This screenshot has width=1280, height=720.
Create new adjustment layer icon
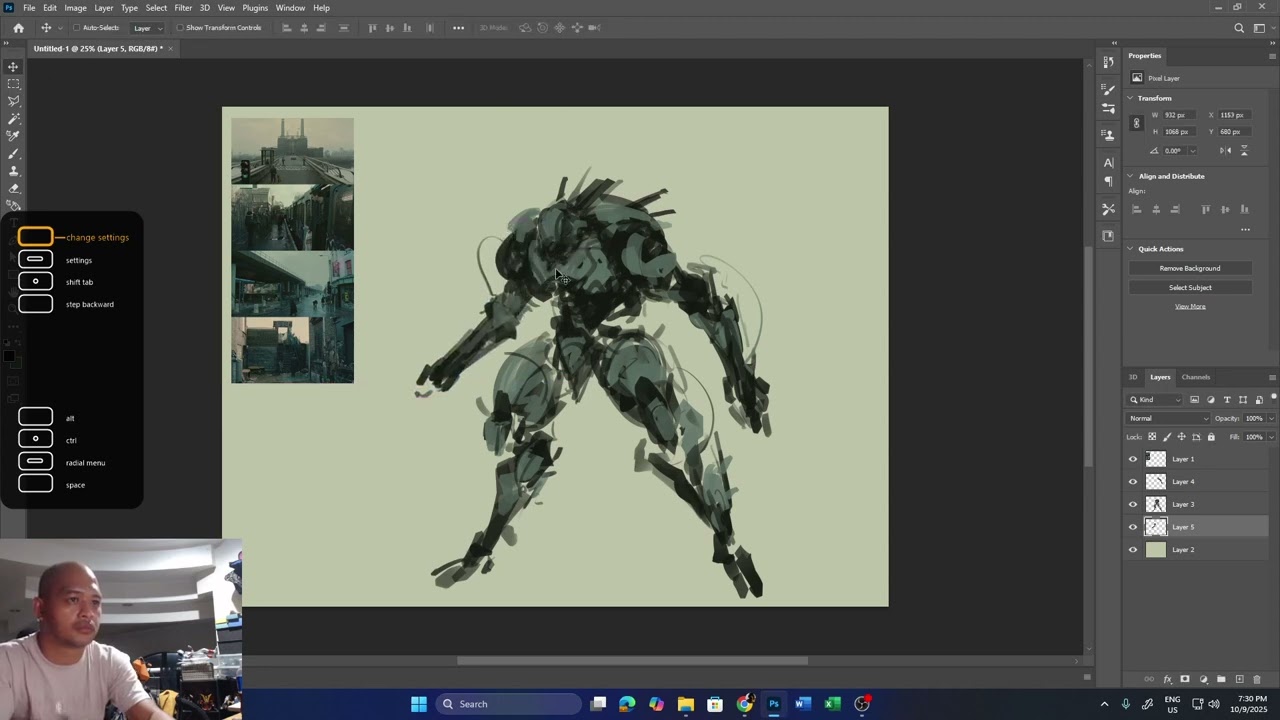click(1203, 680)
